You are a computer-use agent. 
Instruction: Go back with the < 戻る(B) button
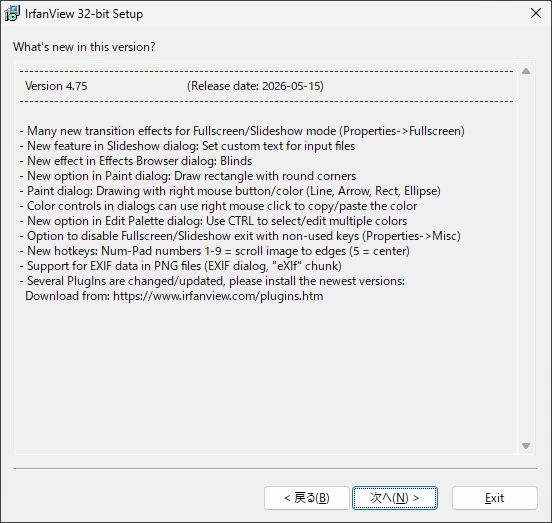coord(307,498)
